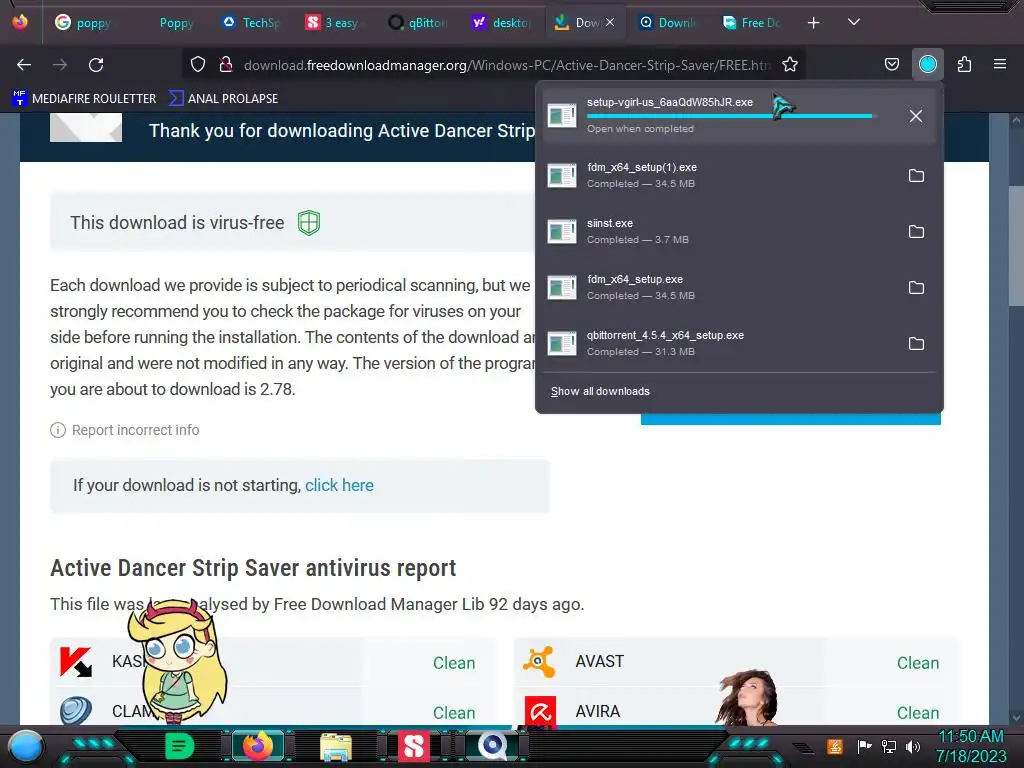Toggle the downloads toolbar button

pos(928,64)
